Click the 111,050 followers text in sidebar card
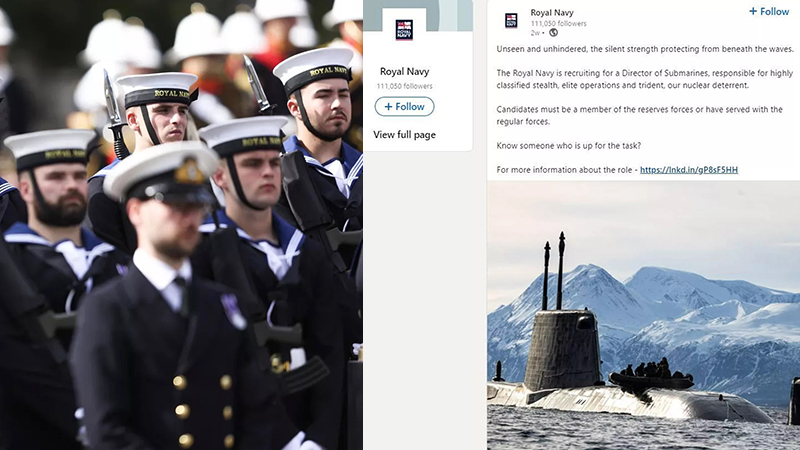The width and height of the screenshot is (800, 450). coord(405,86)
